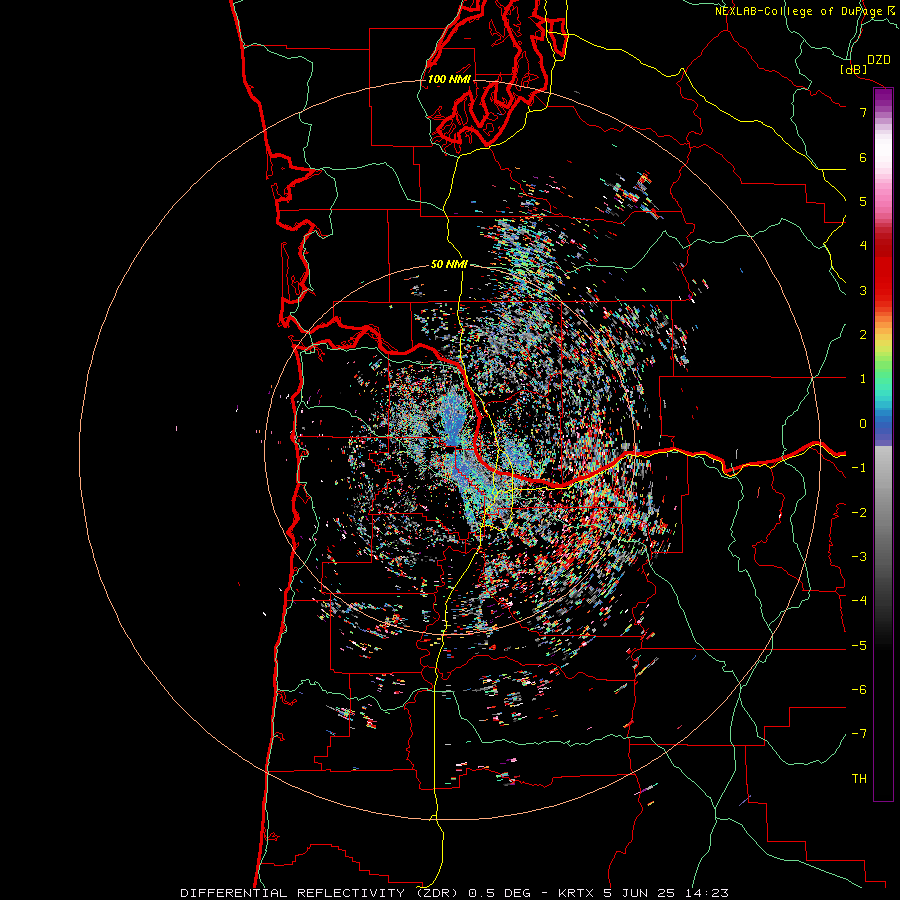
Task: Click the "7" value on the color scale
Action: pos(863,112)
